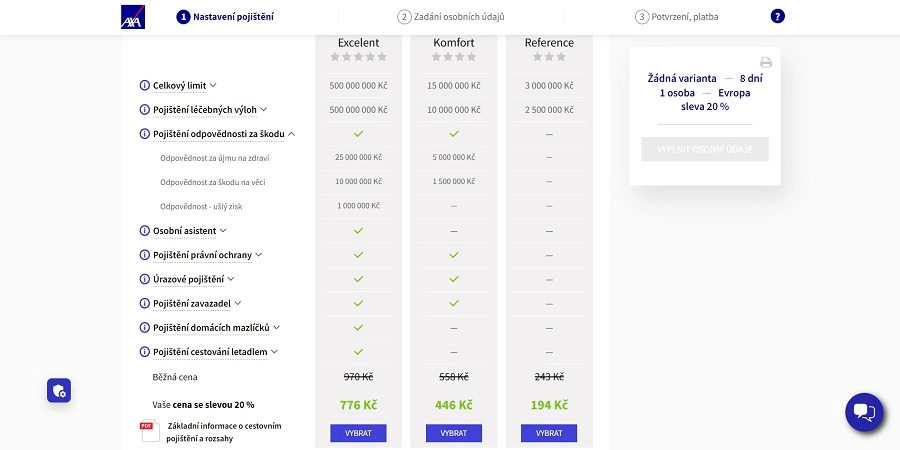Click info icon beside Pojištění zavazadel
Image resolution: width=900 pixels, height=450 pixels.
point(145,303)
